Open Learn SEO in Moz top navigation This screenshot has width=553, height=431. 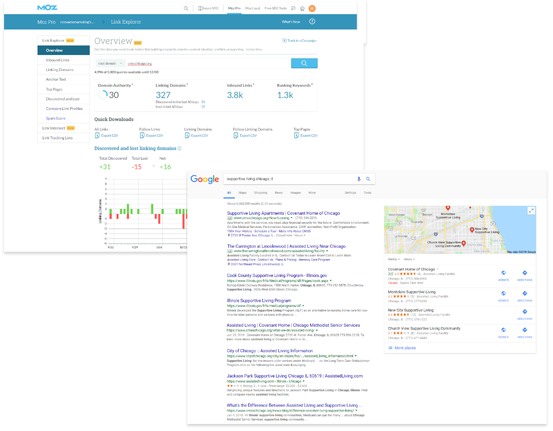[x=208, y=8]
